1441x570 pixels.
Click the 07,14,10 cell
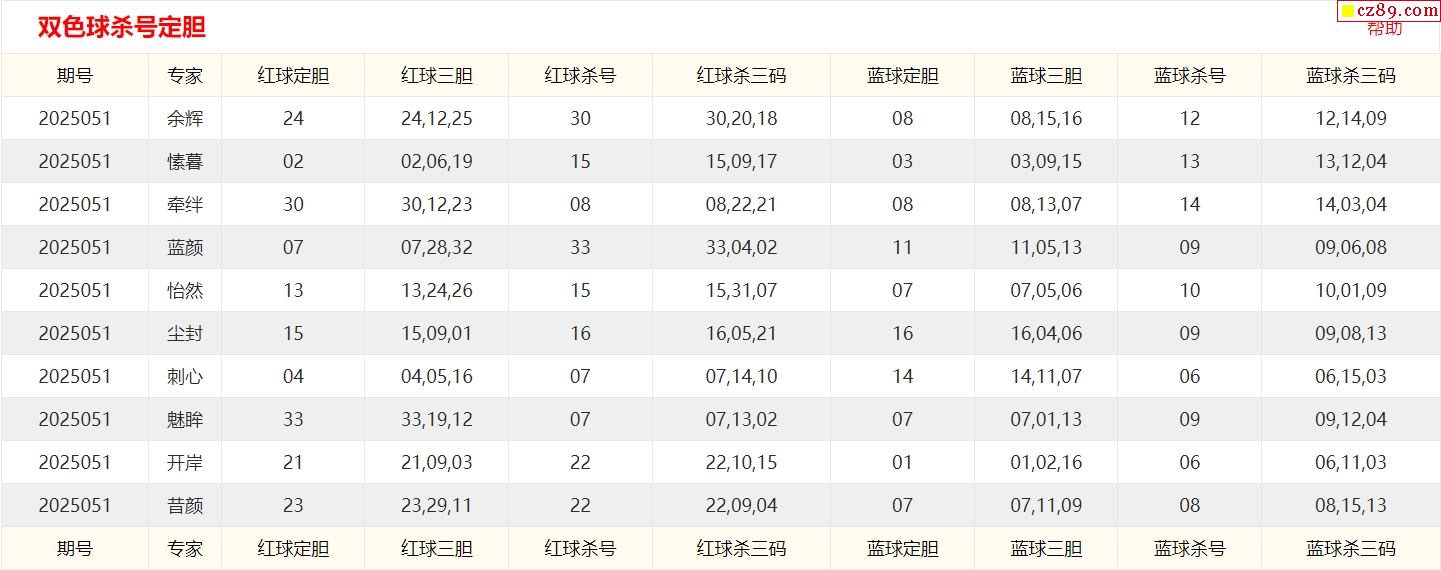[741, 377]
